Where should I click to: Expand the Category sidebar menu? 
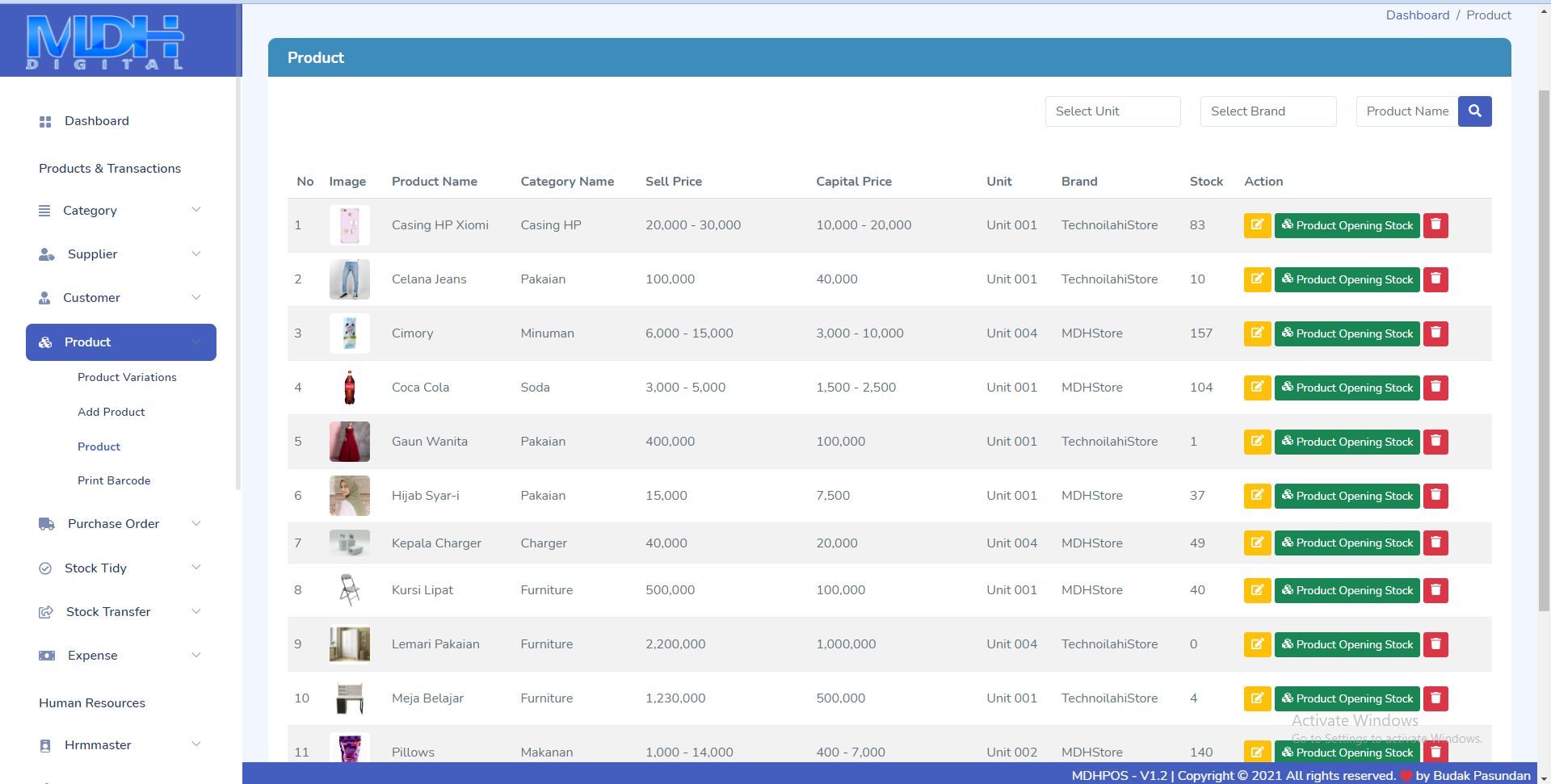[121, 211]
